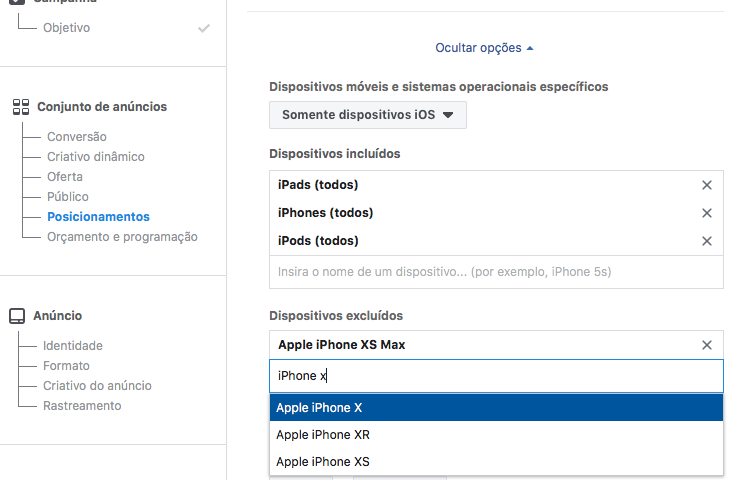Select Apple iPhone X suggestion

496,408
